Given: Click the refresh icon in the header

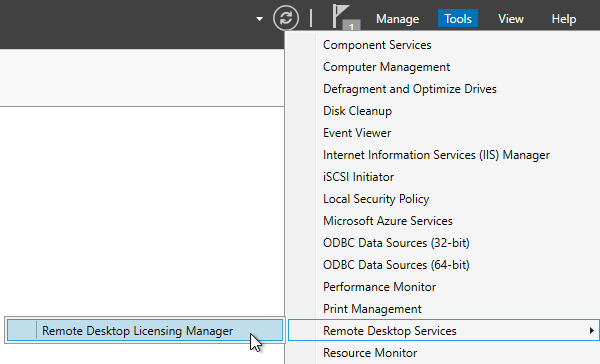Looking at the screenshot, I should 286,18.
